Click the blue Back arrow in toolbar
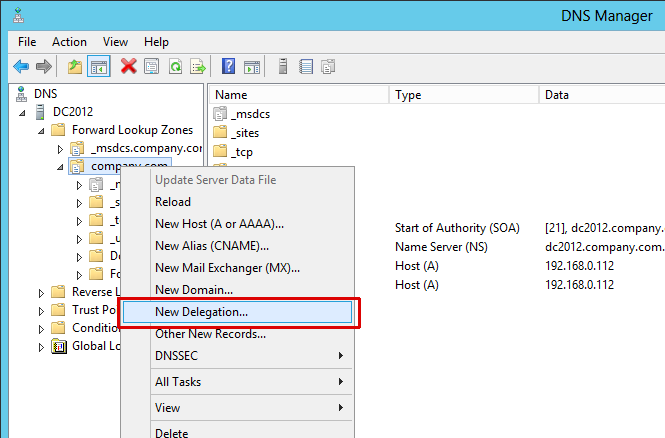 [20, 67]
